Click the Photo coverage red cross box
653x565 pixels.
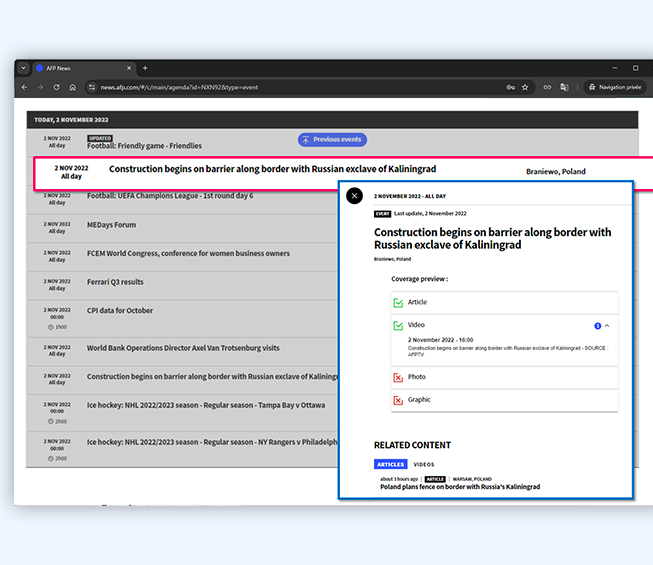pyautogui.click(x=397, y=377)
